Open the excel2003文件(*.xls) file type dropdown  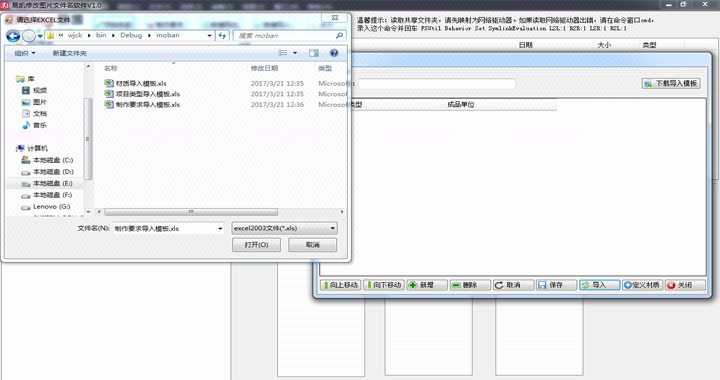click(x=285, y=228)
